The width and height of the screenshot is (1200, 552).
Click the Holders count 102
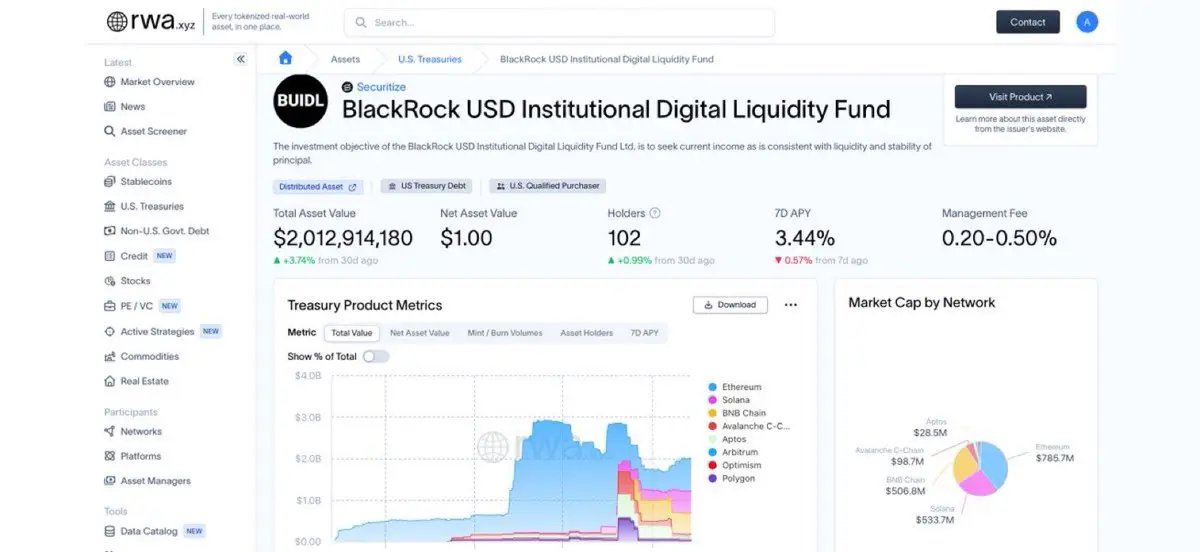point(625,238)
